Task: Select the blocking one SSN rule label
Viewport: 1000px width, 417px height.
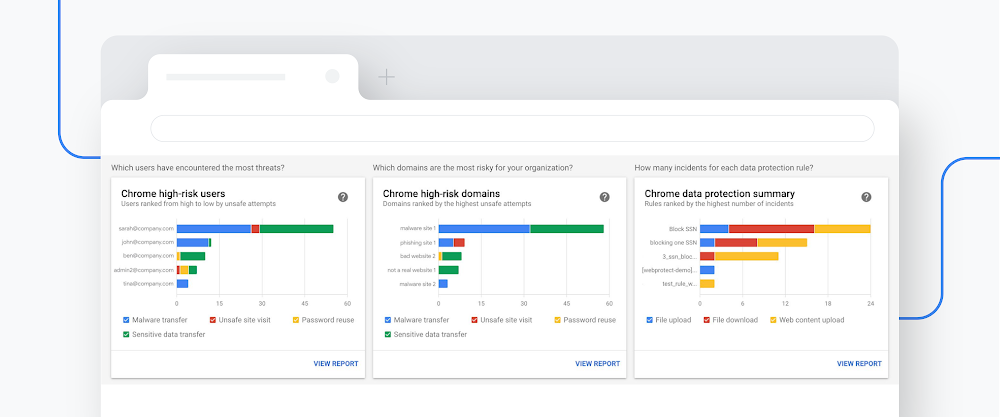Action: click(x=673, y=242)
